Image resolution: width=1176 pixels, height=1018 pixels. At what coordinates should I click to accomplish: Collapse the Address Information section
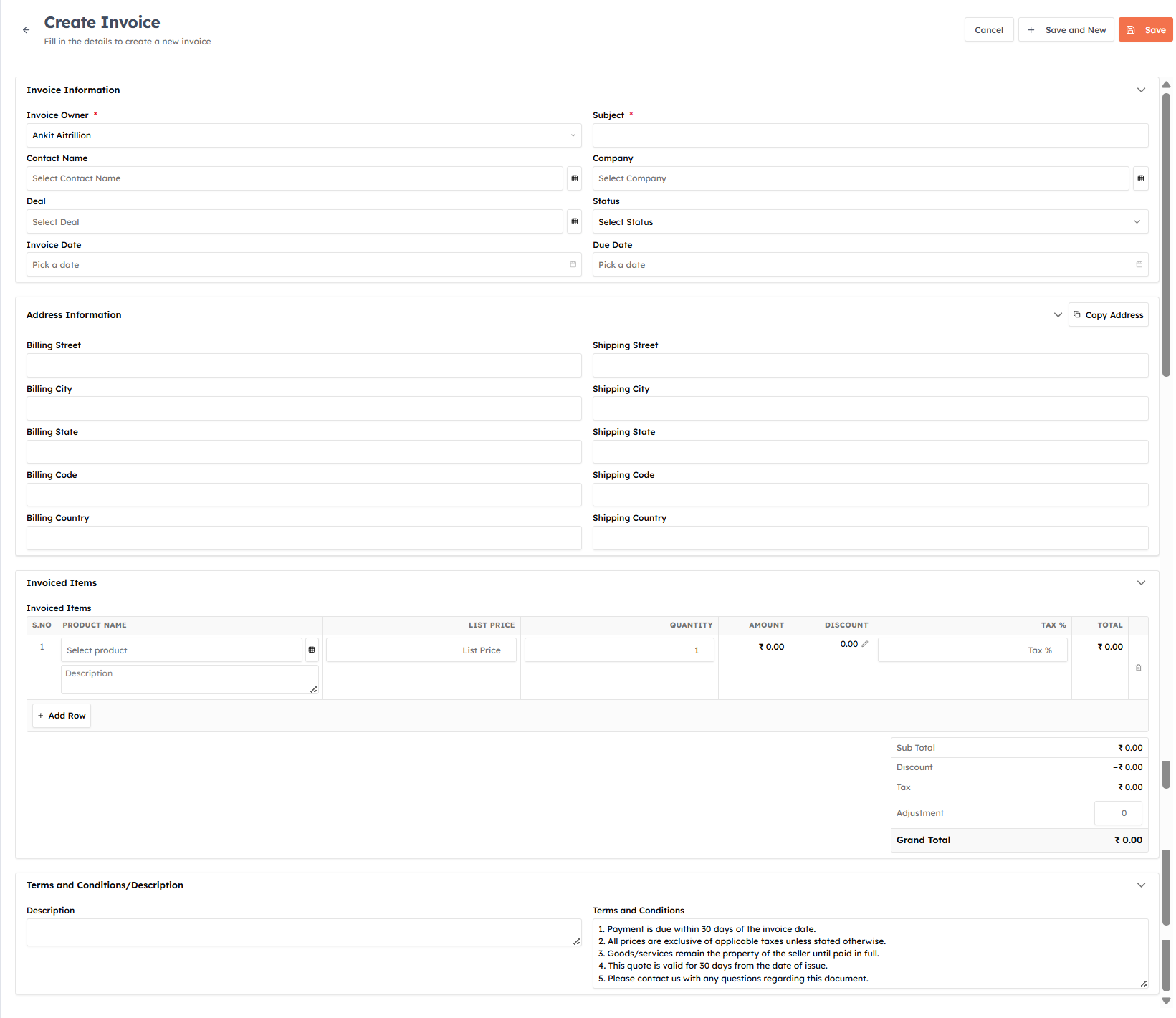[x=1058, y=315]
